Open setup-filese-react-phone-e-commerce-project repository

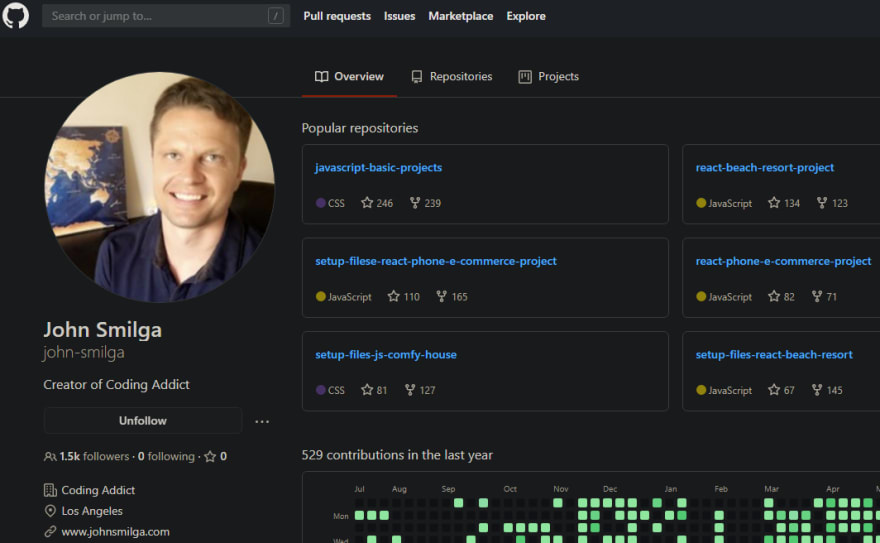tap(436, 261)
